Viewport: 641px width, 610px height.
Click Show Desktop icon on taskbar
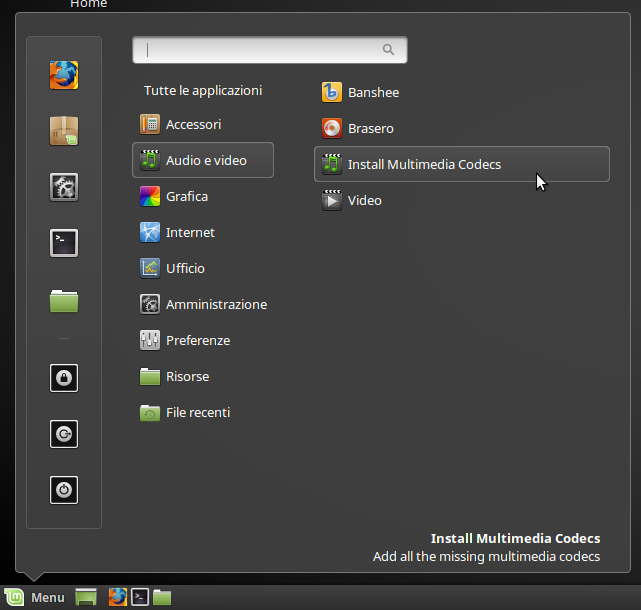click(x=86, y=597)
